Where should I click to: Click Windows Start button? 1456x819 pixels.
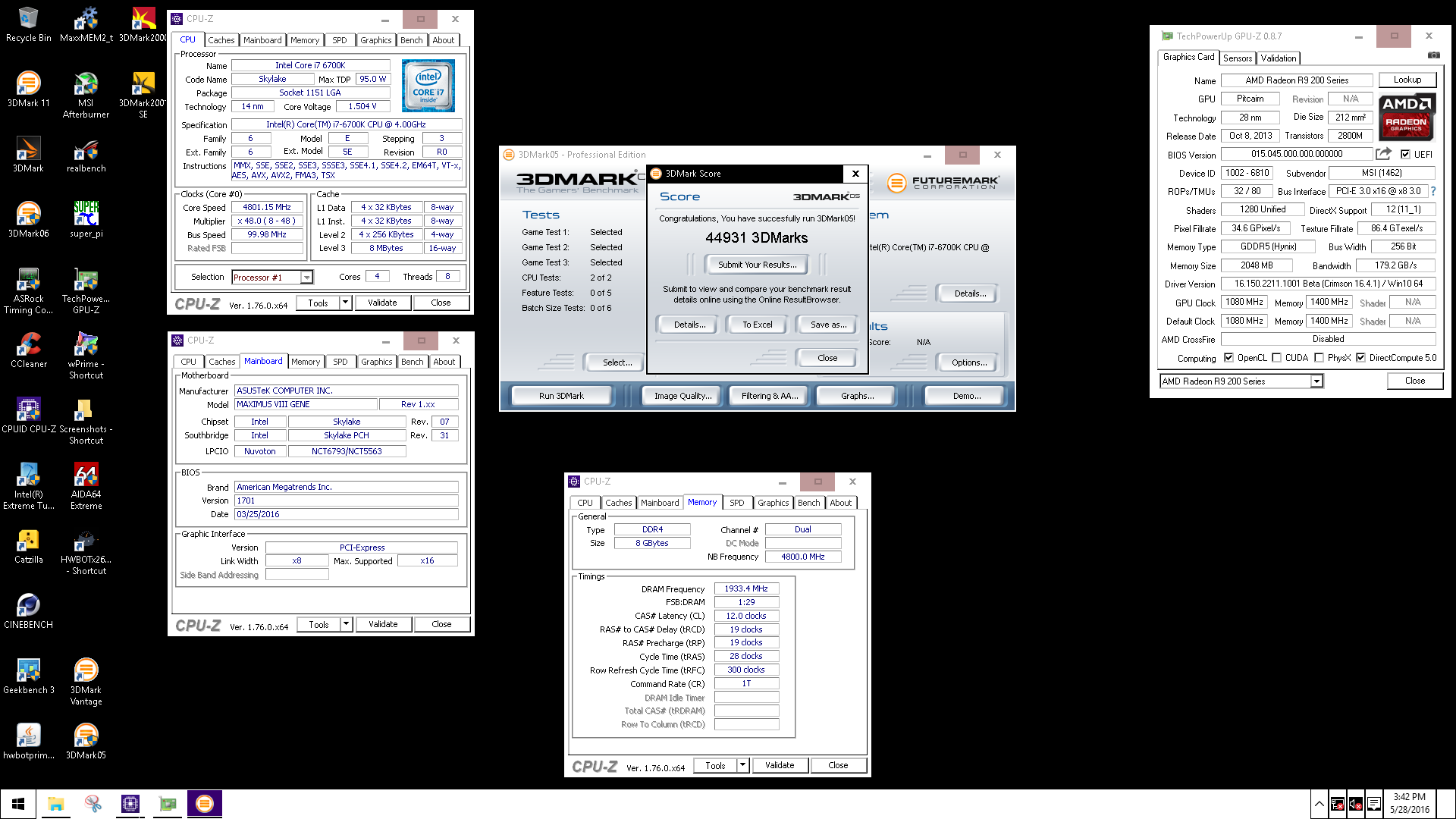coord(18,804)
